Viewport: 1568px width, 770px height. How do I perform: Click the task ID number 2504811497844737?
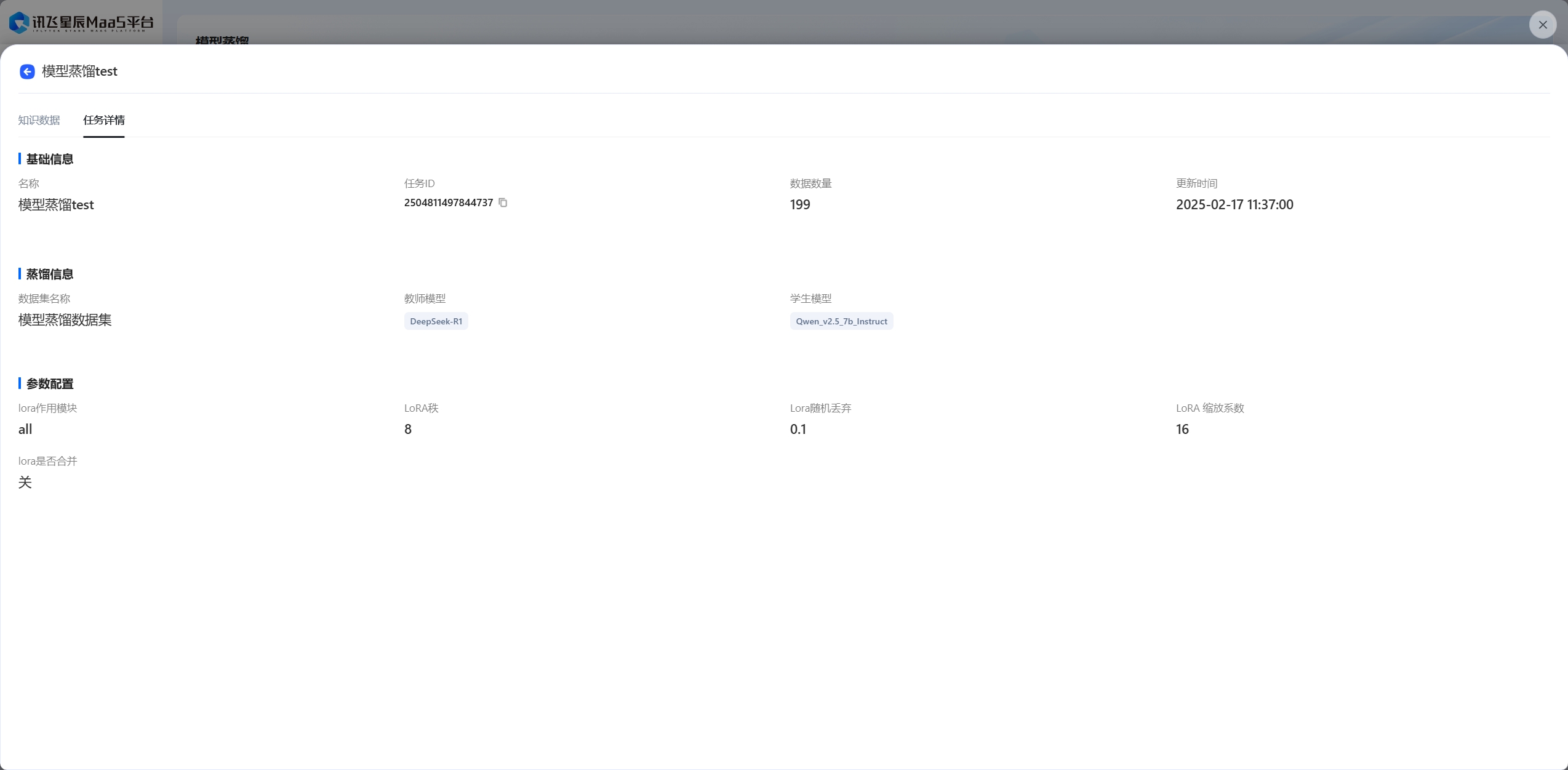coord(449,203)
